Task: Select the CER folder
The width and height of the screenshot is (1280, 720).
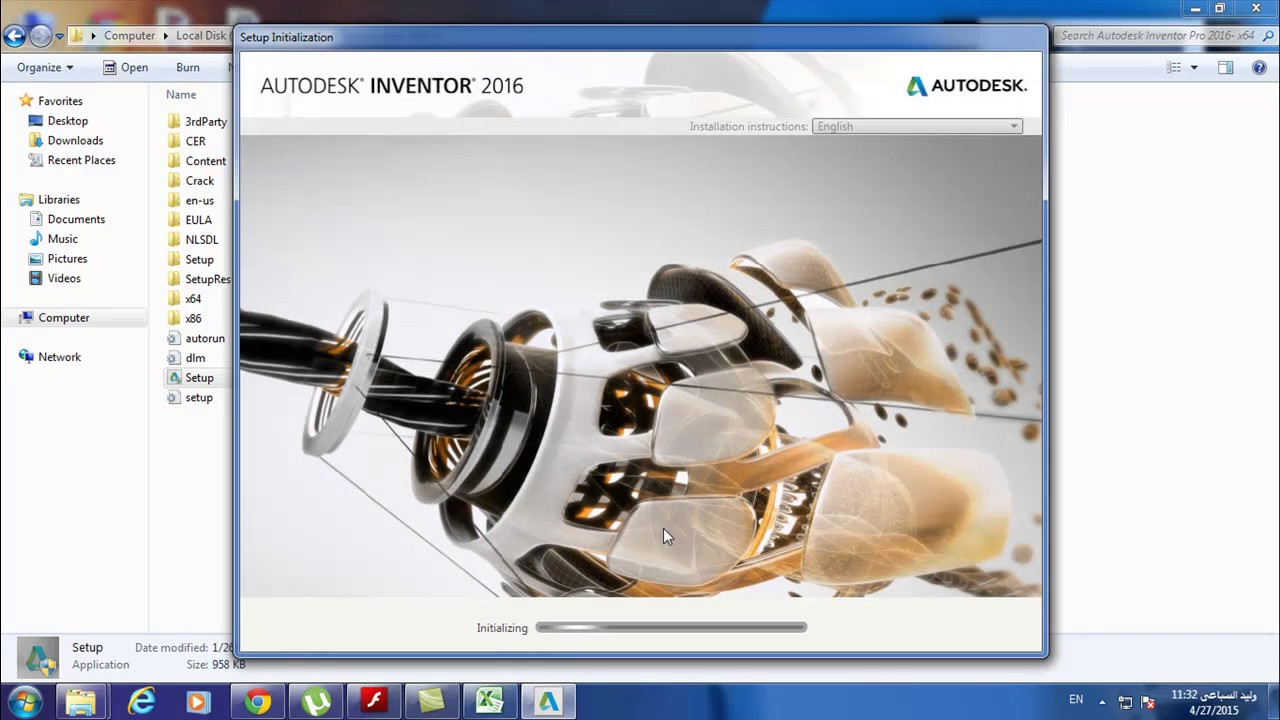Action: pos(195,142)
